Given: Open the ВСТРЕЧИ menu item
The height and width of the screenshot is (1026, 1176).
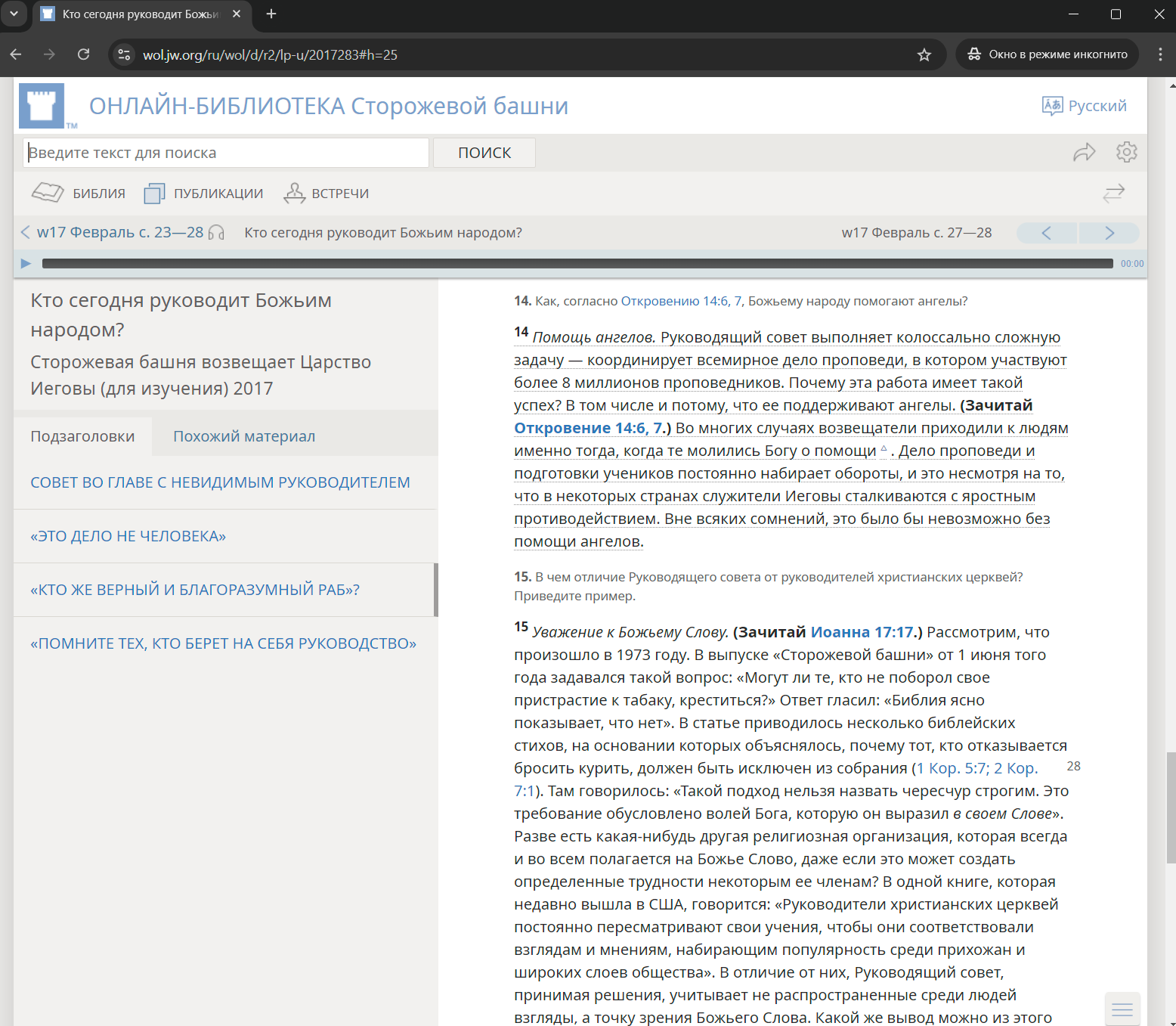Looking at the screenshot, I should click(326, 194).
